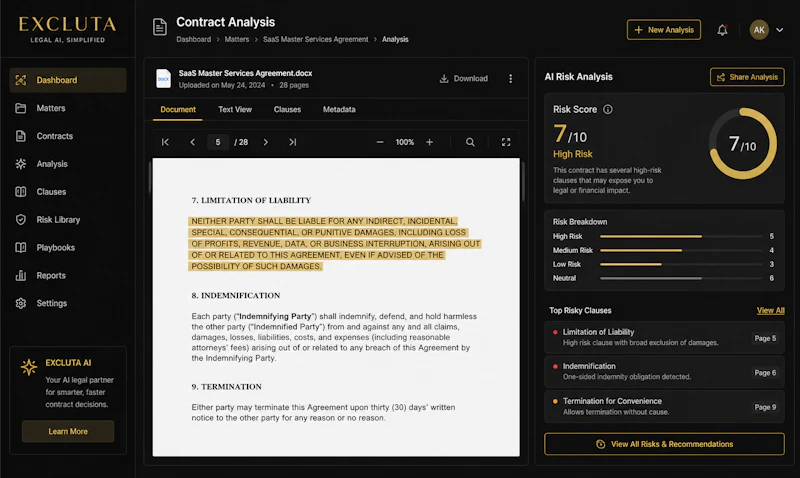Enter fullscreen document view

pyautogui.click(x=506, y=142)
